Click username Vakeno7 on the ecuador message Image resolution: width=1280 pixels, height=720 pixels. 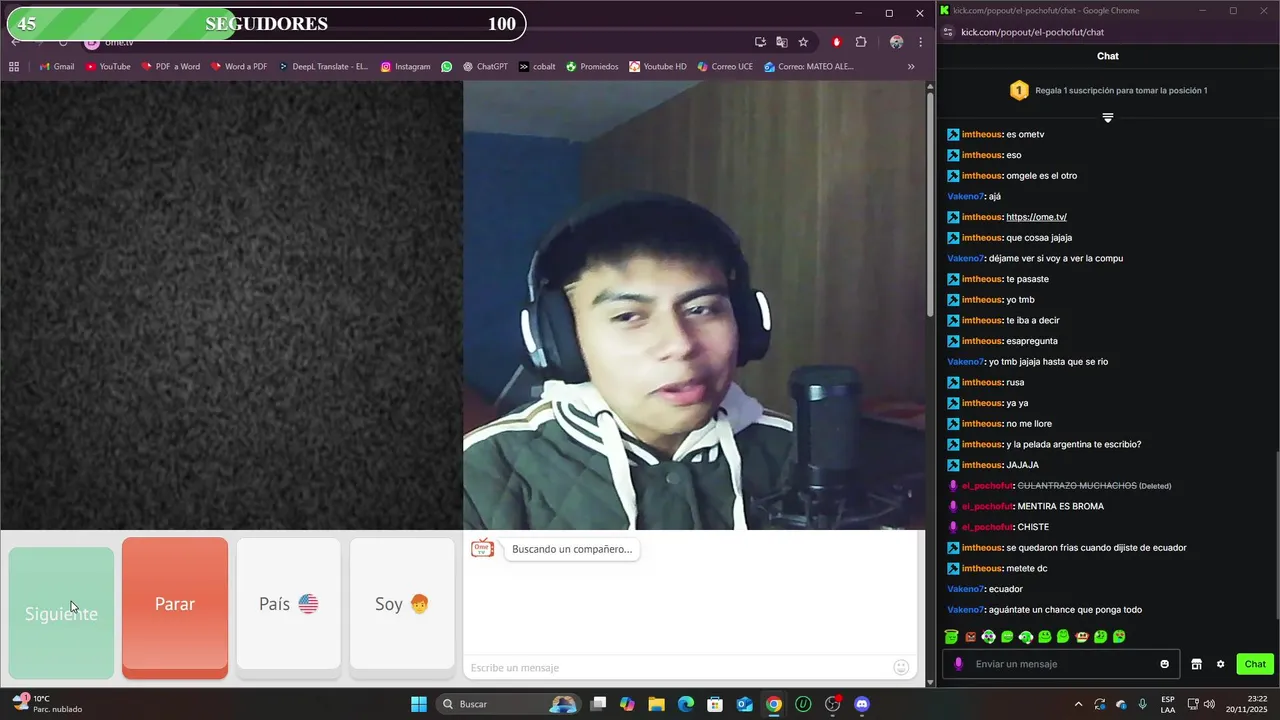pyautogui.click(x=966, y=589)
